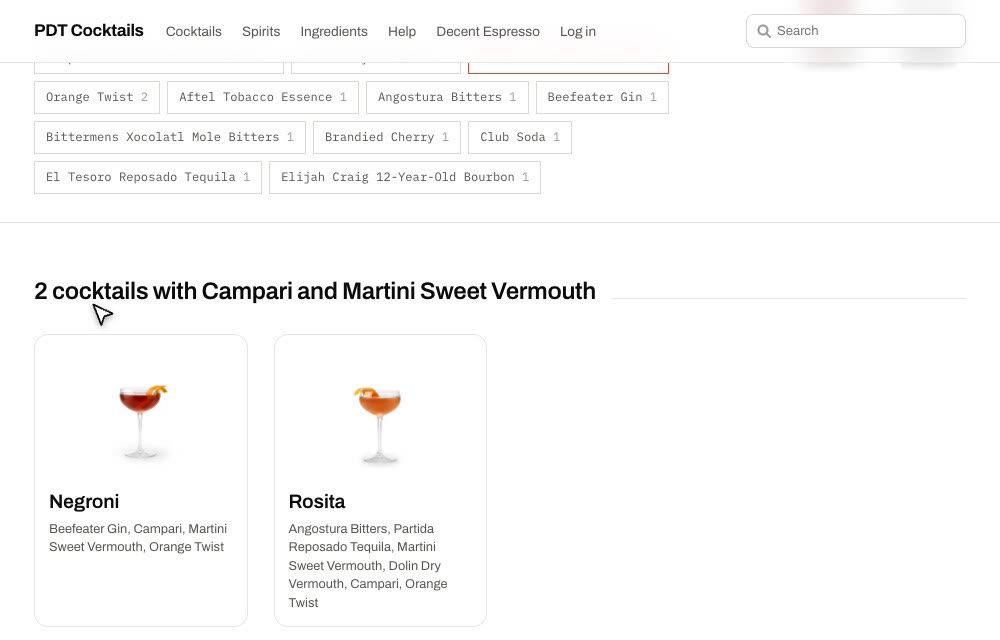Click the '2 cocktails with Campari' heading
Screen dimensions: 1000x640
point(315,291)
